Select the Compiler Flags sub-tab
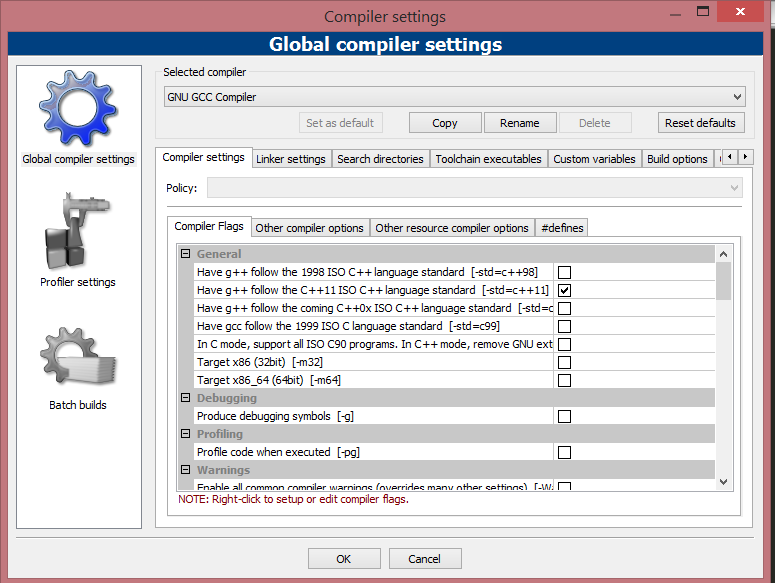The image size is (776, 586). (209, 226)
